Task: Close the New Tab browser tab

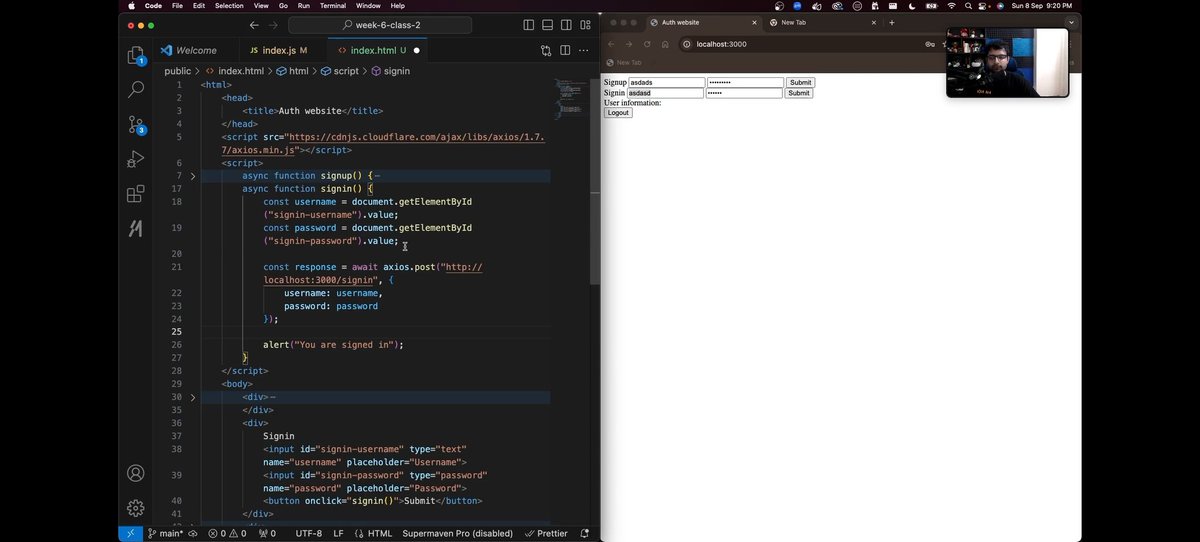Action: point(874,22)
